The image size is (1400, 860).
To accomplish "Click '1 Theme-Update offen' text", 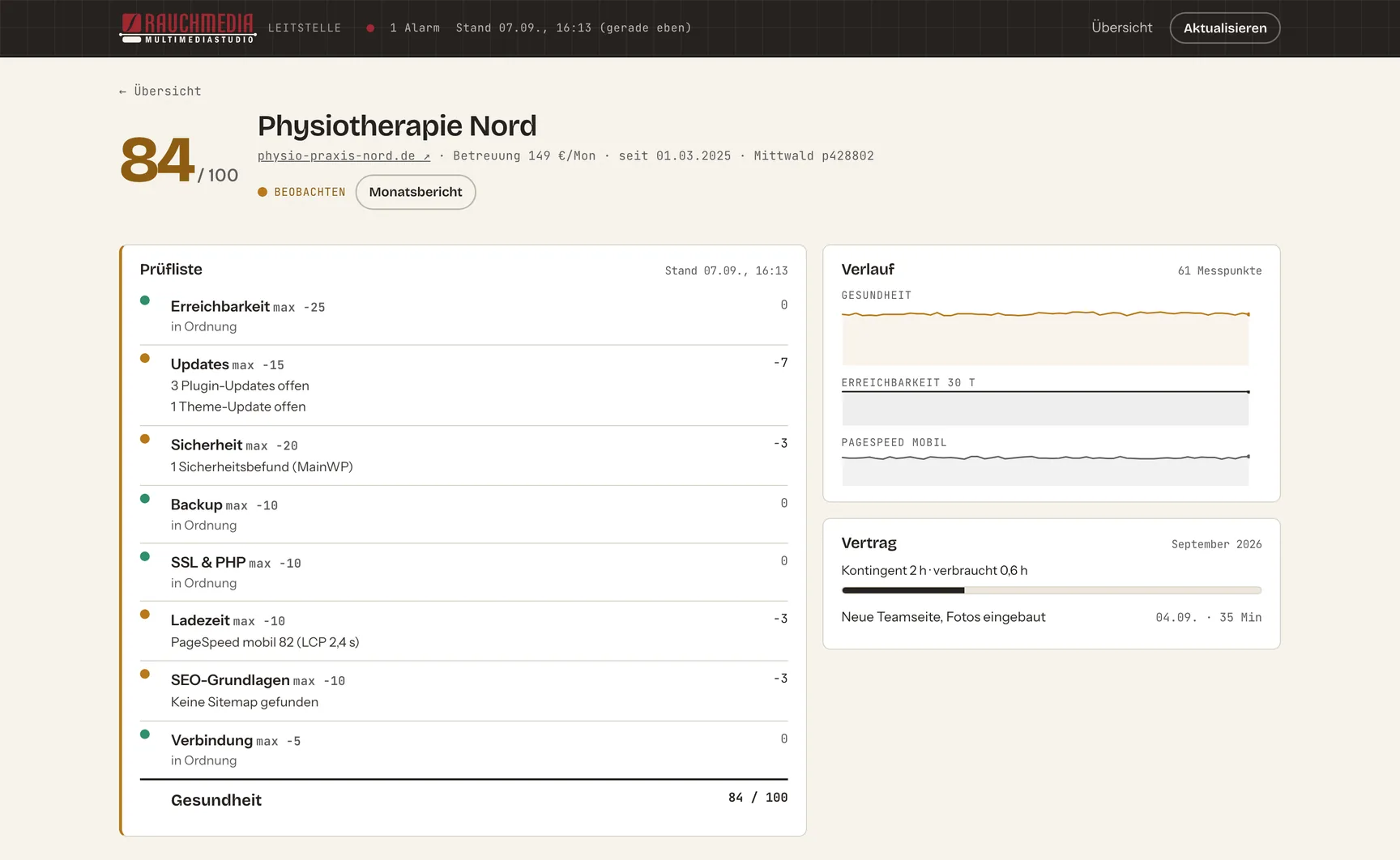I will click(x=238, y=407).
